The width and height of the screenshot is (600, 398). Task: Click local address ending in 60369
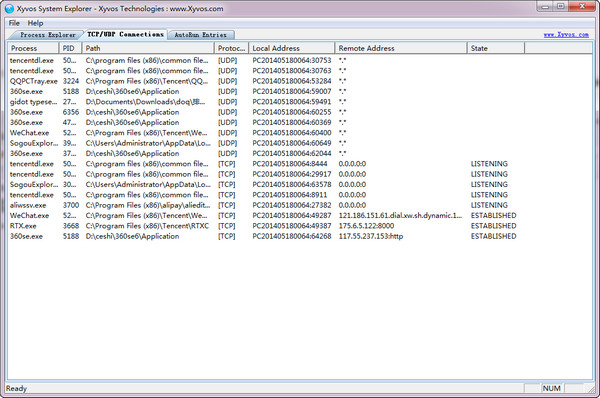tap(292, 122)
